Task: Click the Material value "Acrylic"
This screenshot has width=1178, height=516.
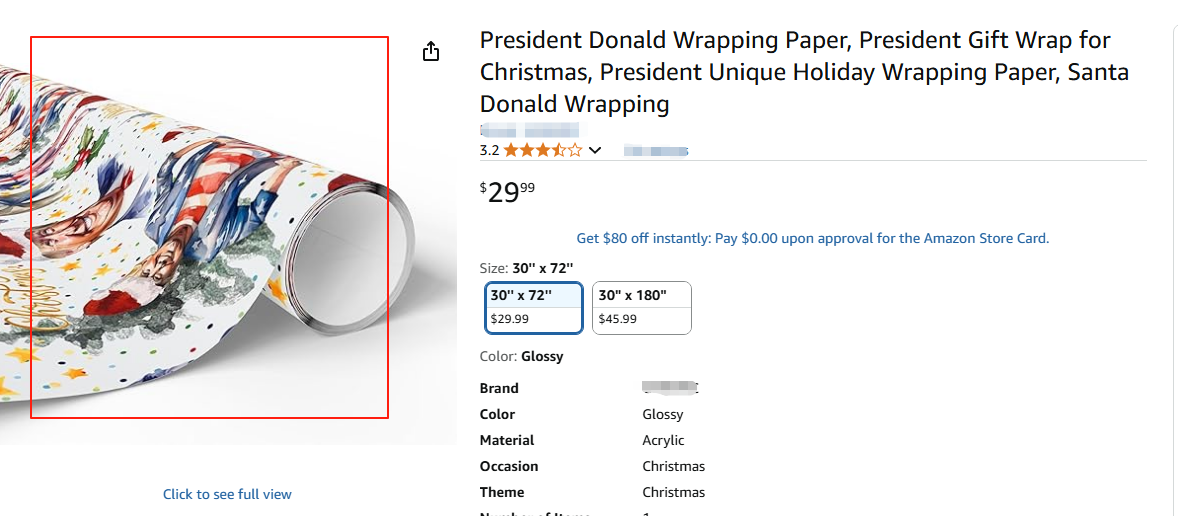Action: click(663, 440)
